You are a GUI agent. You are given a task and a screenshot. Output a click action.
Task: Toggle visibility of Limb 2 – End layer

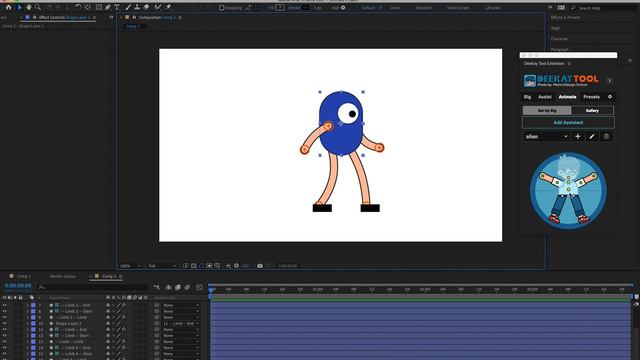tap(4, 305)
